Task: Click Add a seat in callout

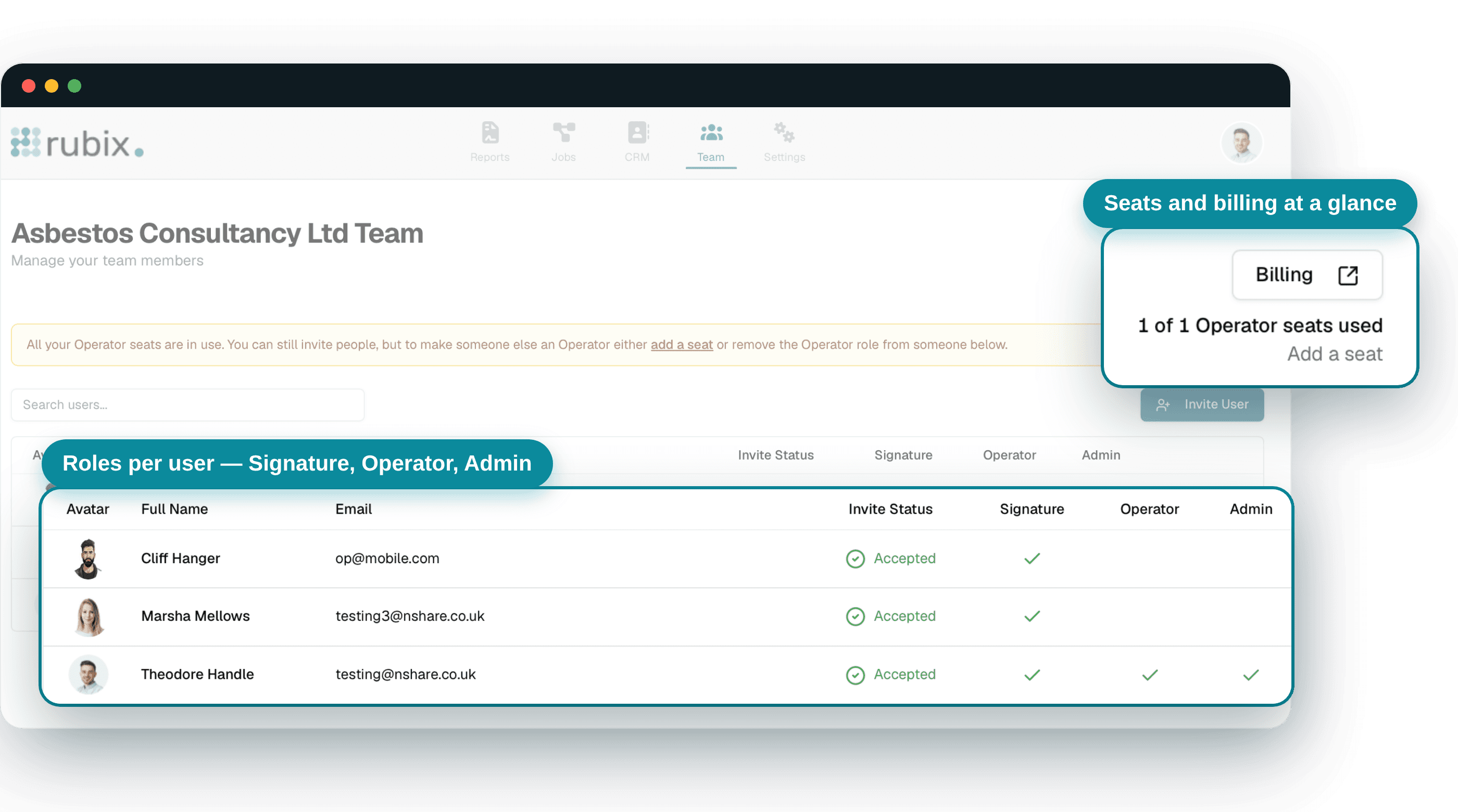Action: (1335, 354)
